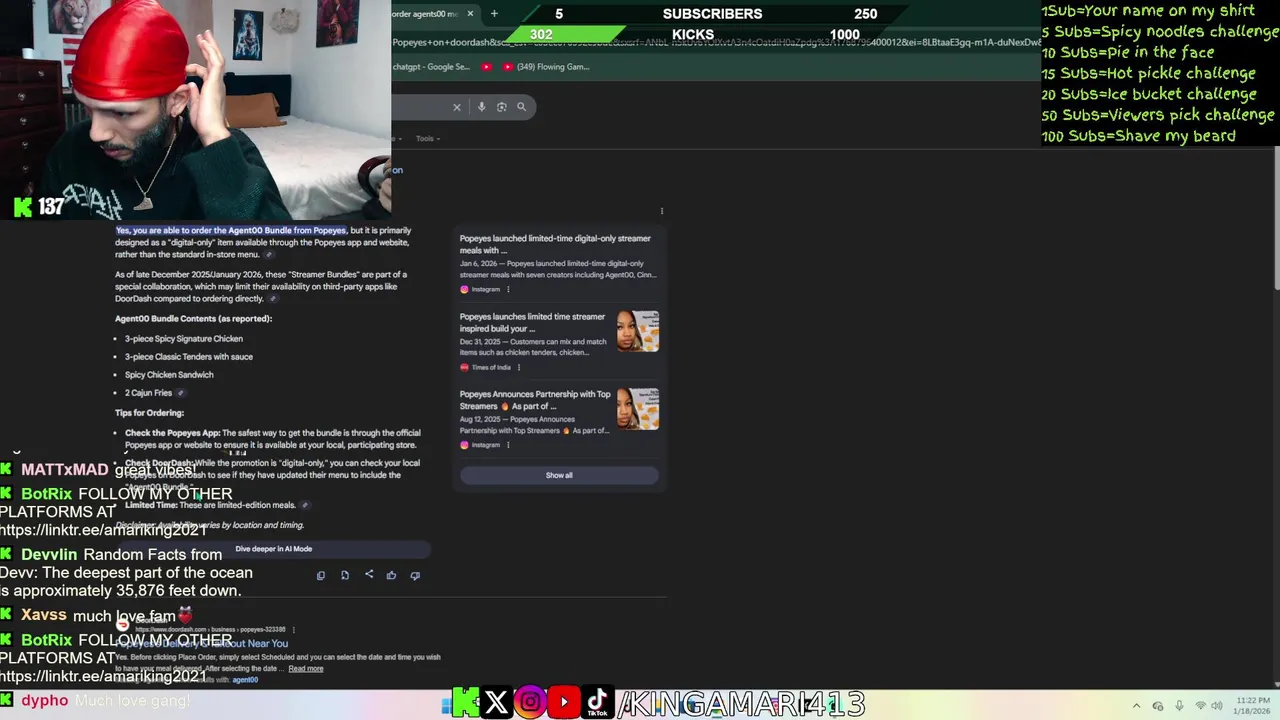The height and width of the screenshot is (720, 1280).
Task: Expand the Tools dropdown under search
Action: point(428,139)
